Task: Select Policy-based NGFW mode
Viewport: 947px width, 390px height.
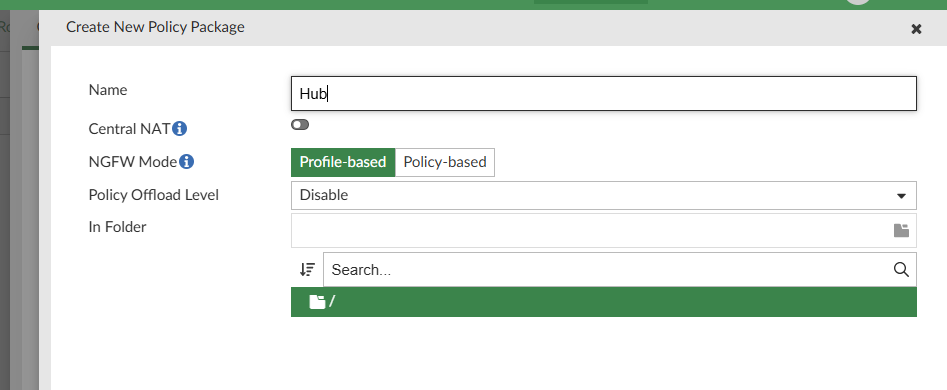Action: tap(445, 162)
